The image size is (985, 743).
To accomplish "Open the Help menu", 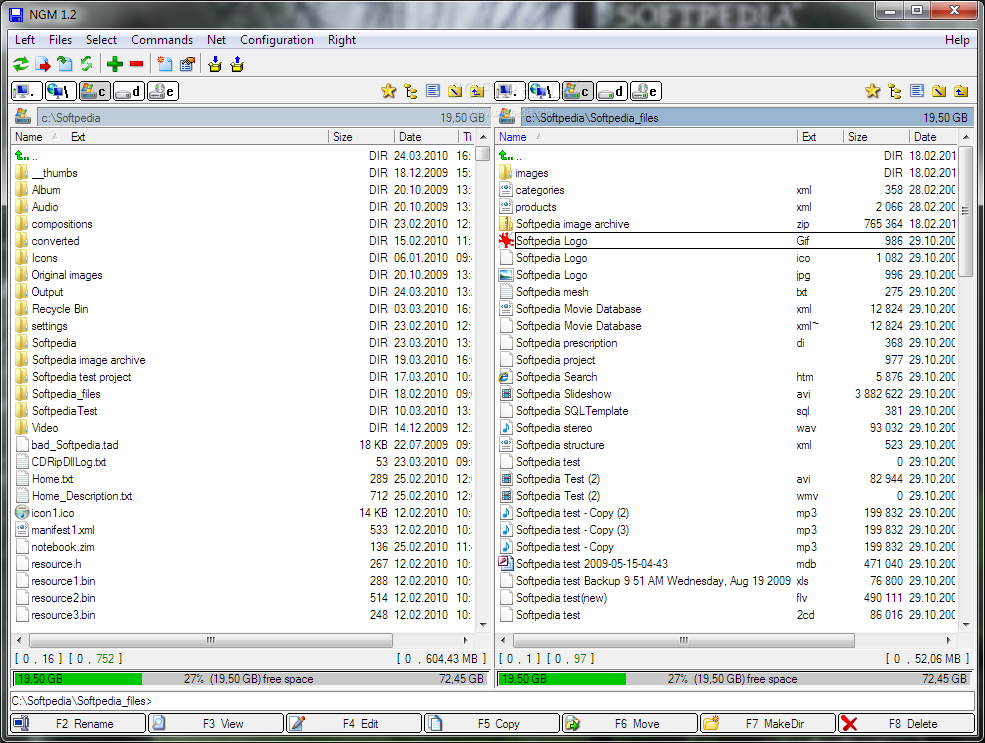I will pyautogui.click(x=957, y=40).
